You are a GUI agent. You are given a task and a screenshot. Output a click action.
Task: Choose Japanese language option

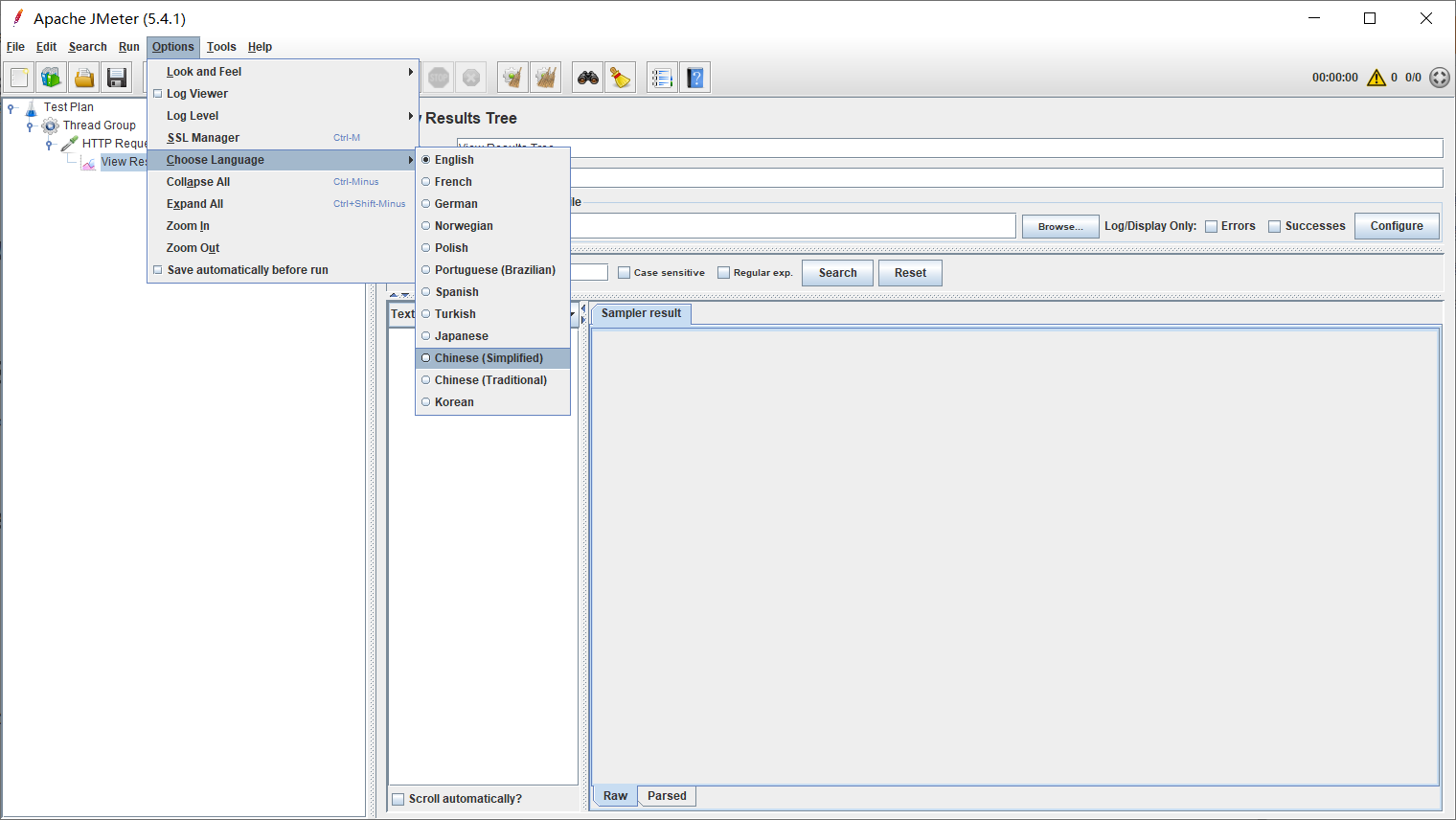pyautogui.click(x=492, y=336)
